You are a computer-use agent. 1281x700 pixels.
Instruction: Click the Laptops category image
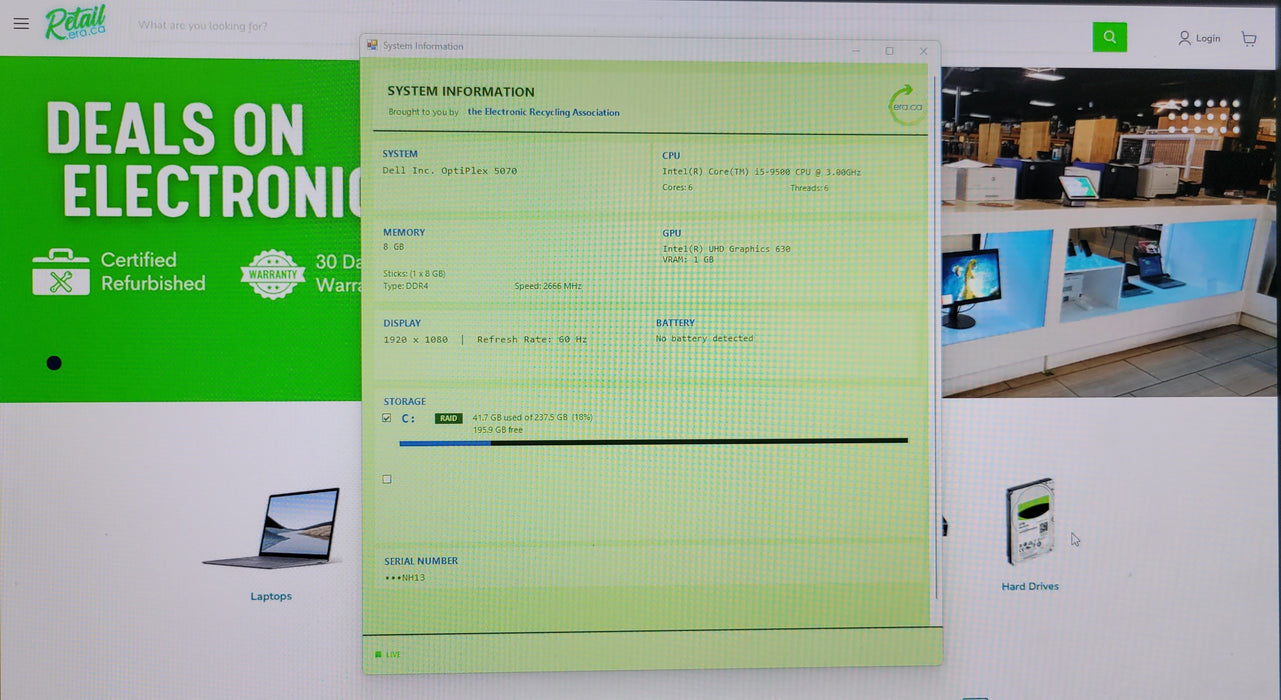pyautogui.click(x=271, y=529)
